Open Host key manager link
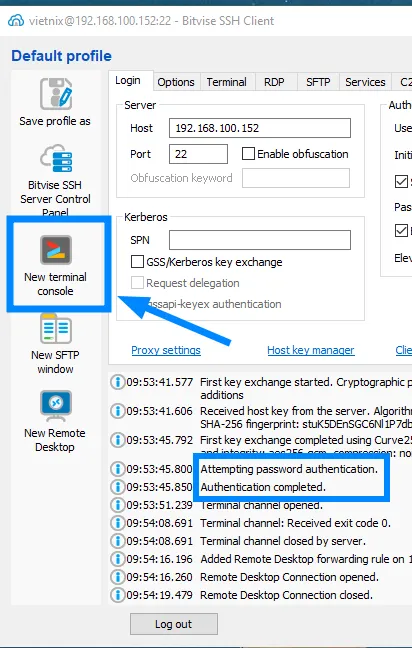 [x=311, y=350]
